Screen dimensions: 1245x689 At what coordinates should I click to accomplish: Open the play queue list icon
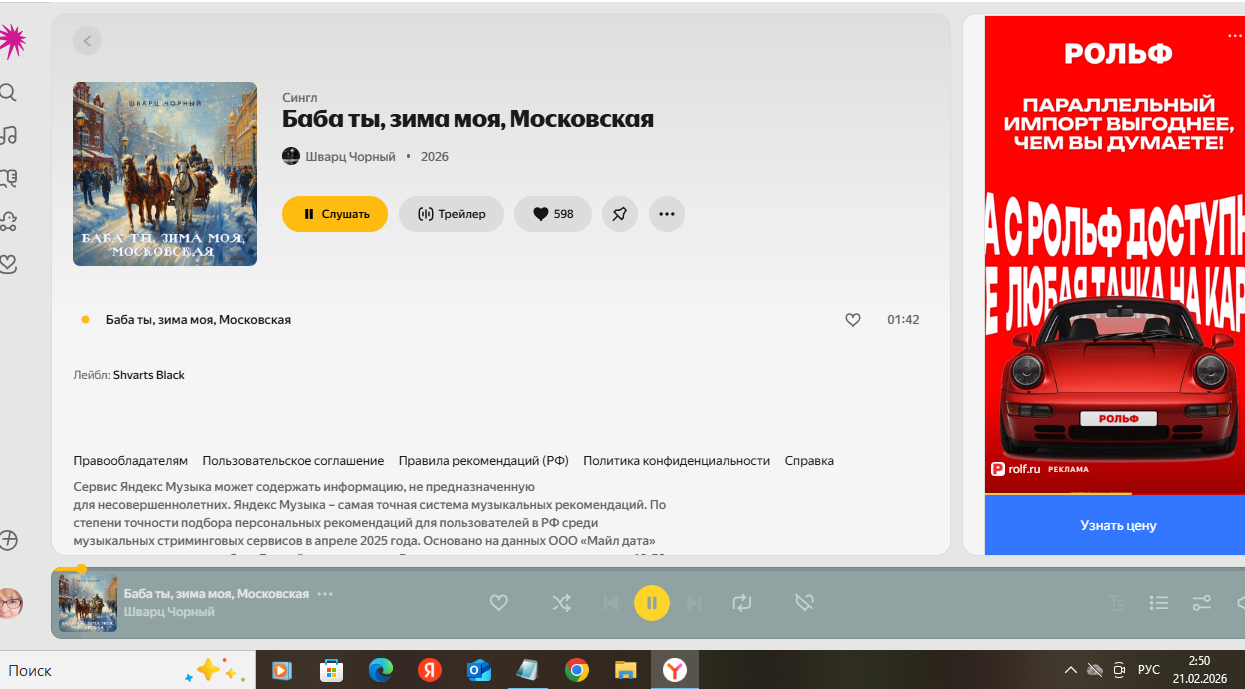coord(1159,603)
